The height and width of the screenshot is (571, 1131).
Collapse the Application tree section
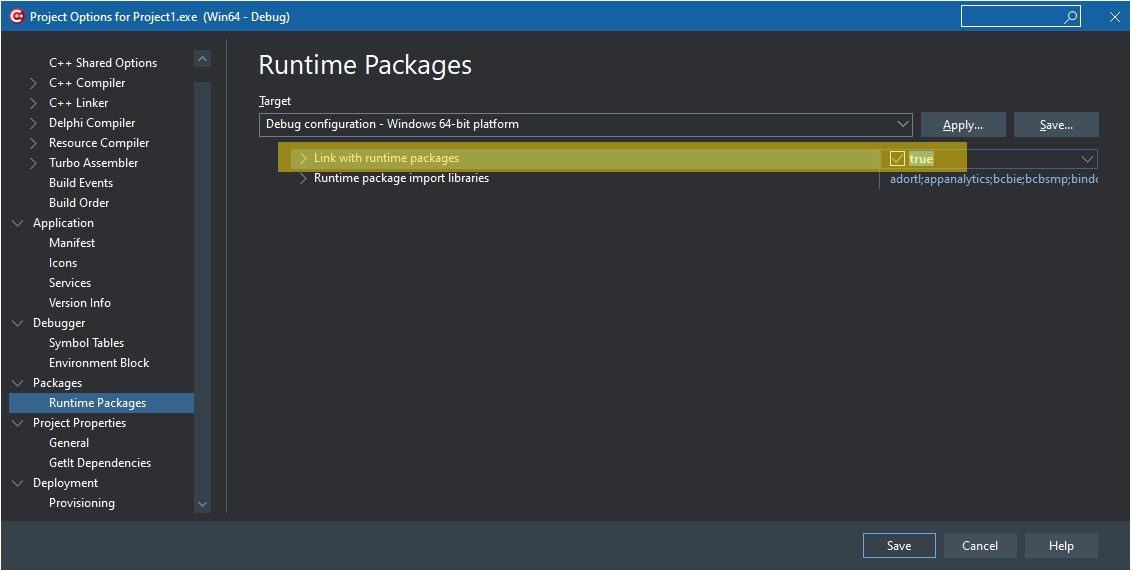click(x=18, y=223)
